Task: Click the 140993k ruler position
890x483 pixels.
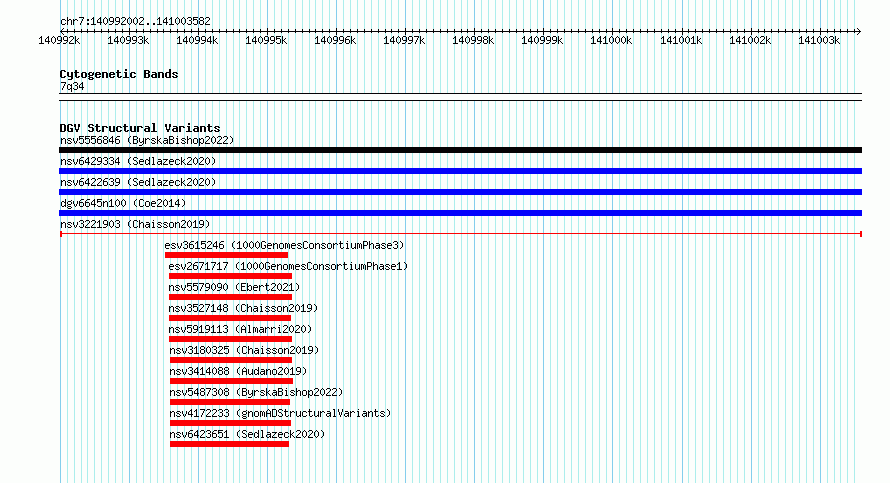Action: click(x=128, y=40)
